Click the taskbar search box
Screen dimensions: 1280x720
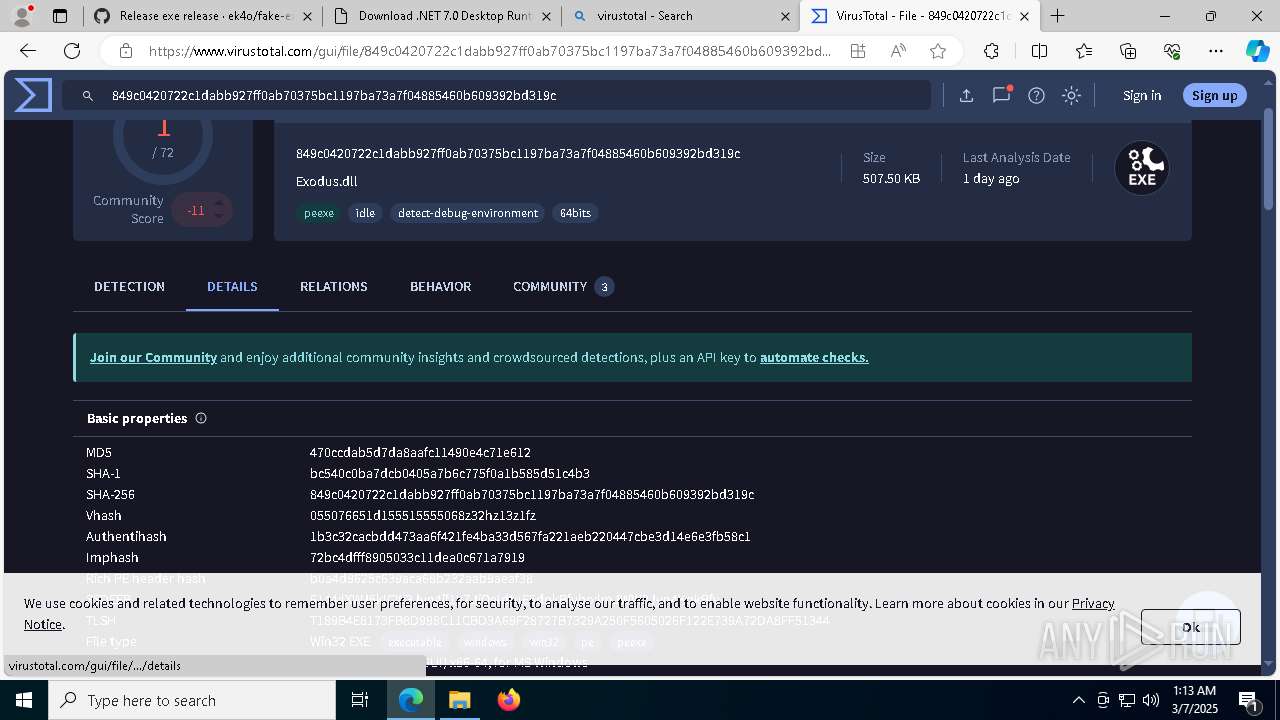coord(191,700)
